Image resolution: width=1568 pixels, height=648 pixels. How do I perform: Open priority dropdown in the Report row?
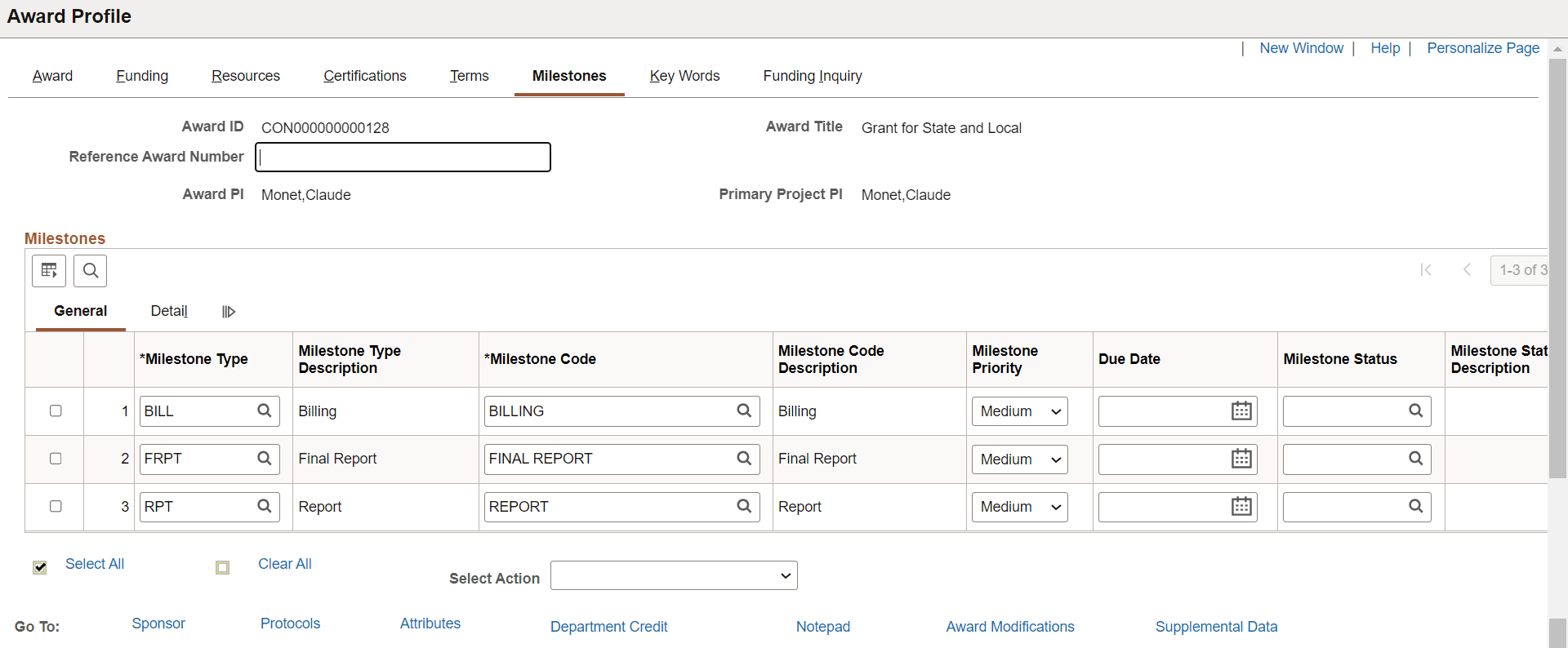1020,507
